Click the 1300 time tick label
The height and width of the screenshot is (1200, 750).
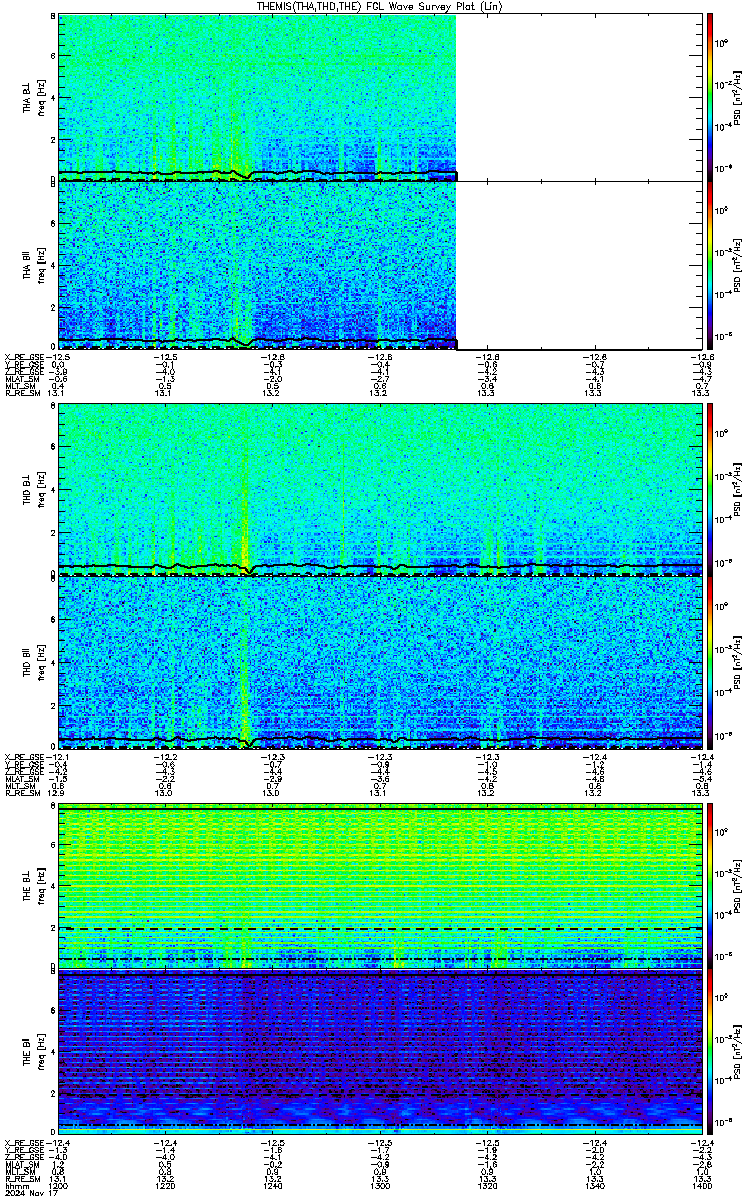[379, 1186]
